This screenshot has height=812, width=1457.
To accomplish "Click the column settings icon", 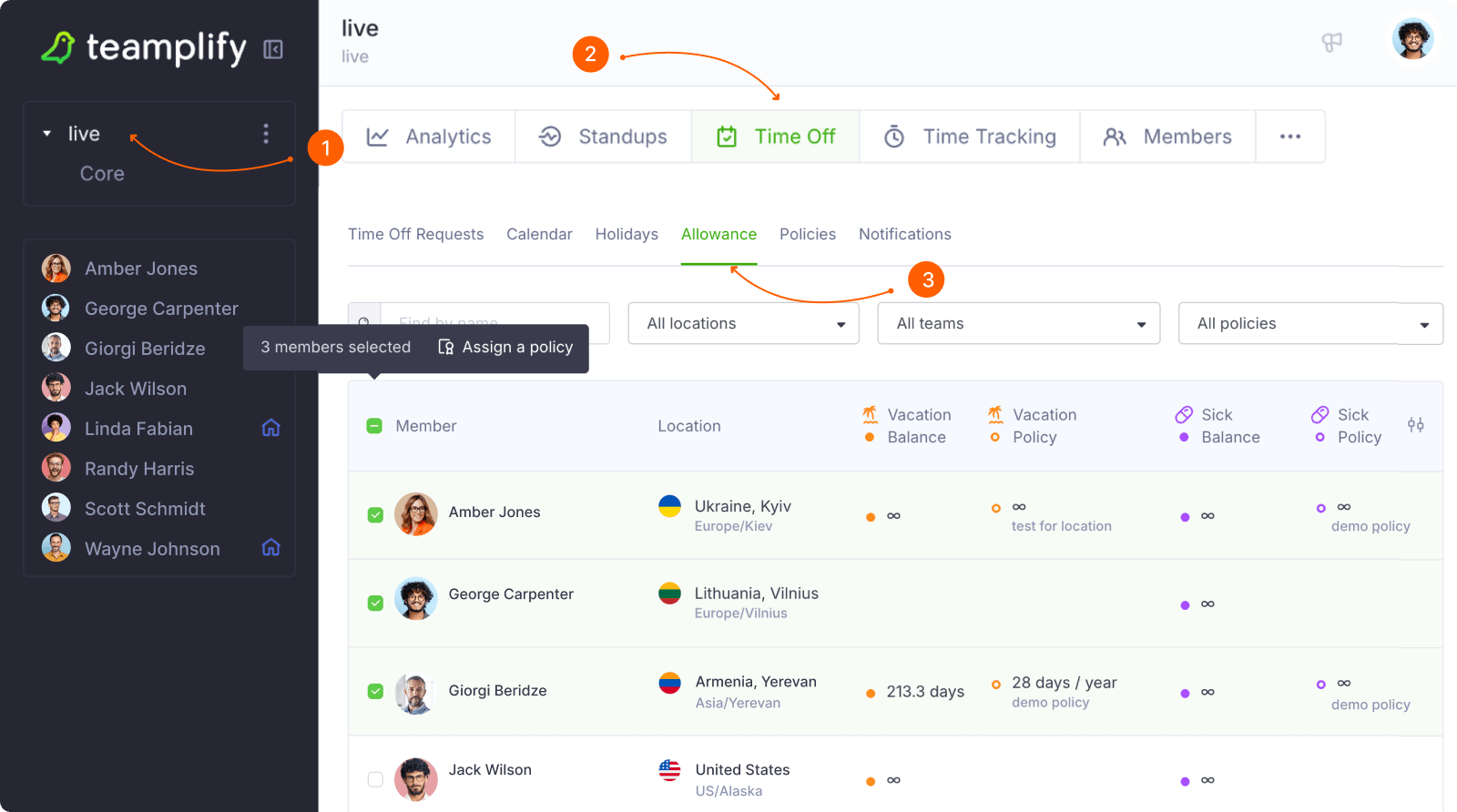I will point(1415,425).
